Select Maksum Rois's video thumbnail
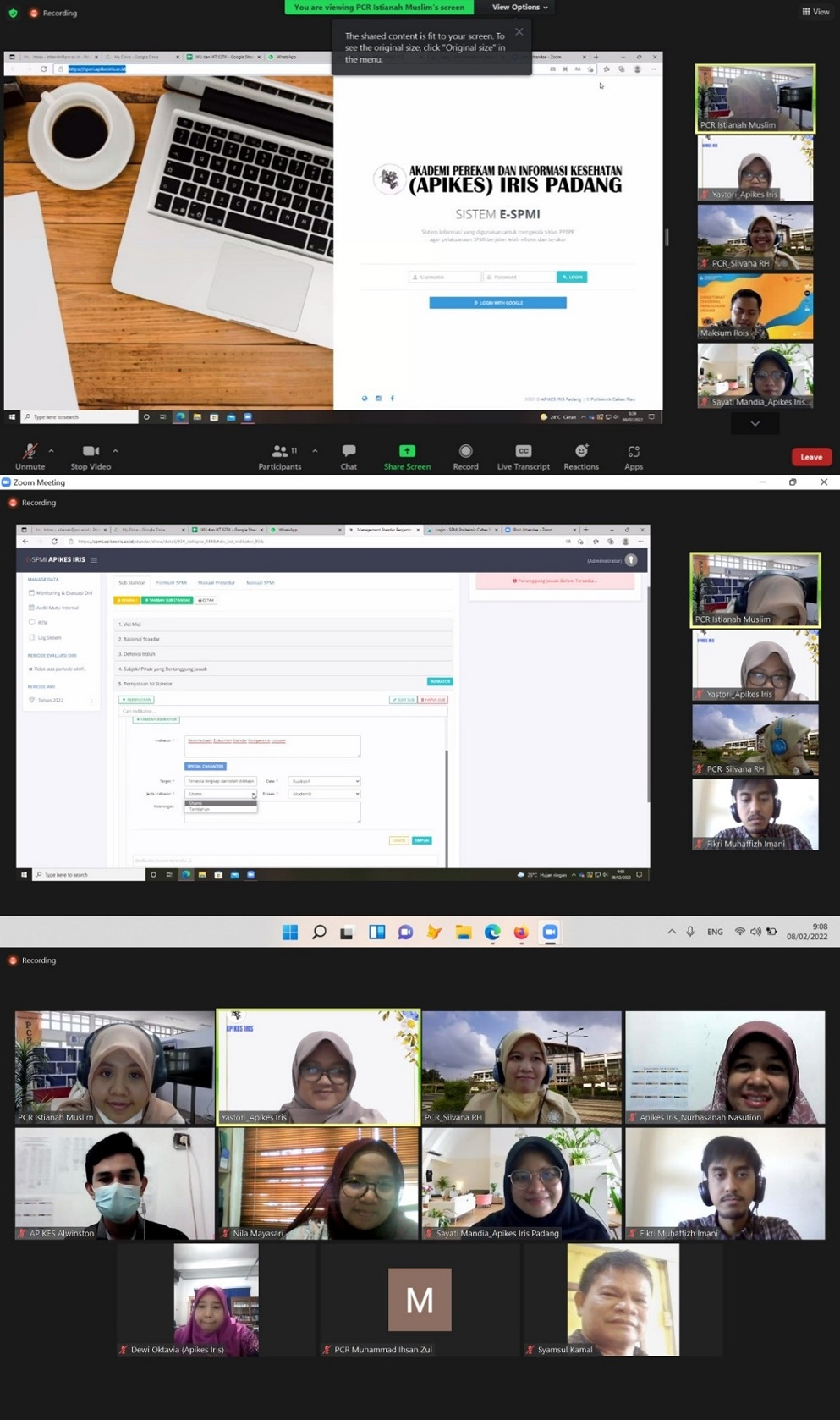The image size is (840, 1420). point(755,306)
